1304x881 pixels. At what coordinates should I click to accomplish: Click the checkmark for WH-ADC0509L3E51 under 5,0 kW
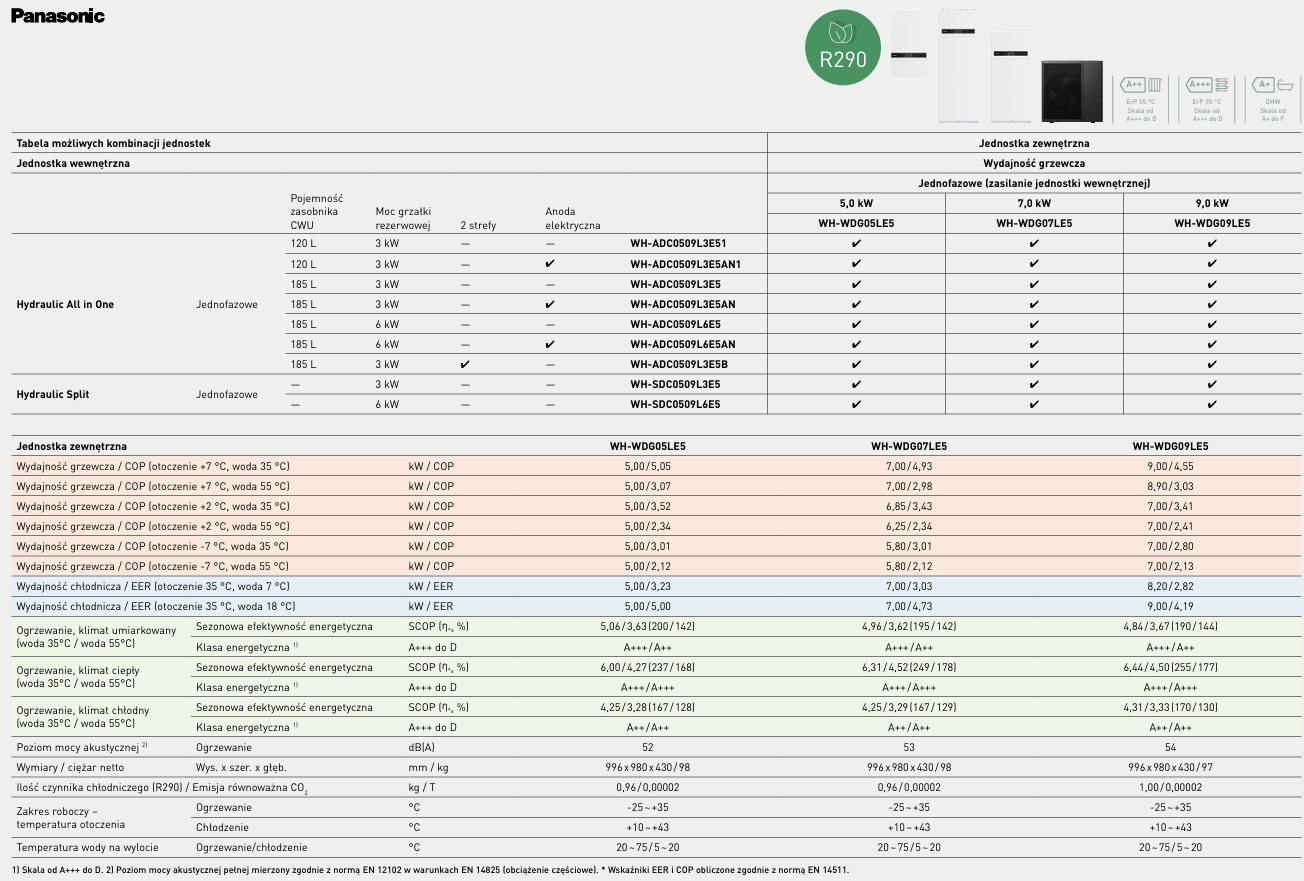click(x=856, y=243)
